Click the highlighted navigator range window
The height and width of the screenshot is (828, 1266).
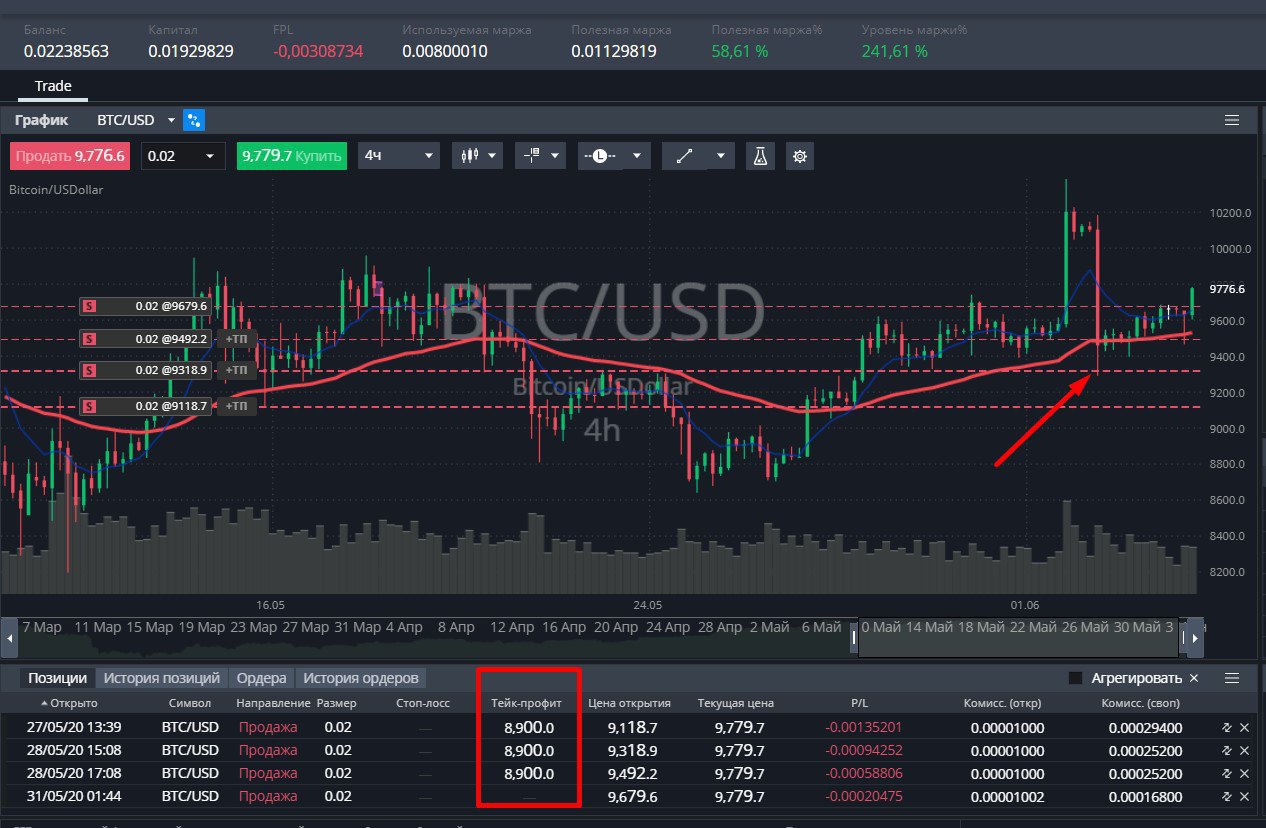(x=1019, y=637)
